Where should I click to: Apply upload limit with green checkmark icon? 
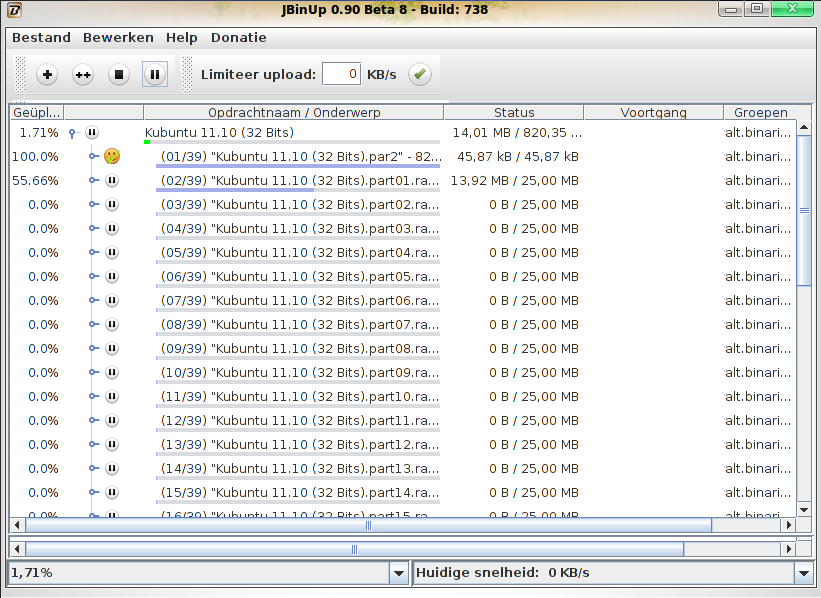pyautogui.click(x=420, y=74)
